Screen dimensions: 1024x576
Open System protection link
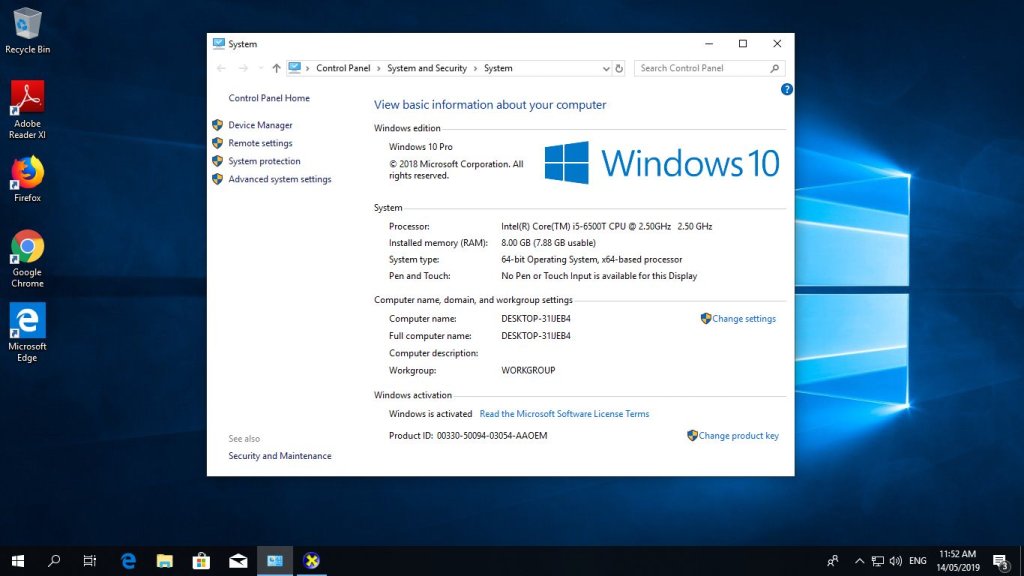264,161
